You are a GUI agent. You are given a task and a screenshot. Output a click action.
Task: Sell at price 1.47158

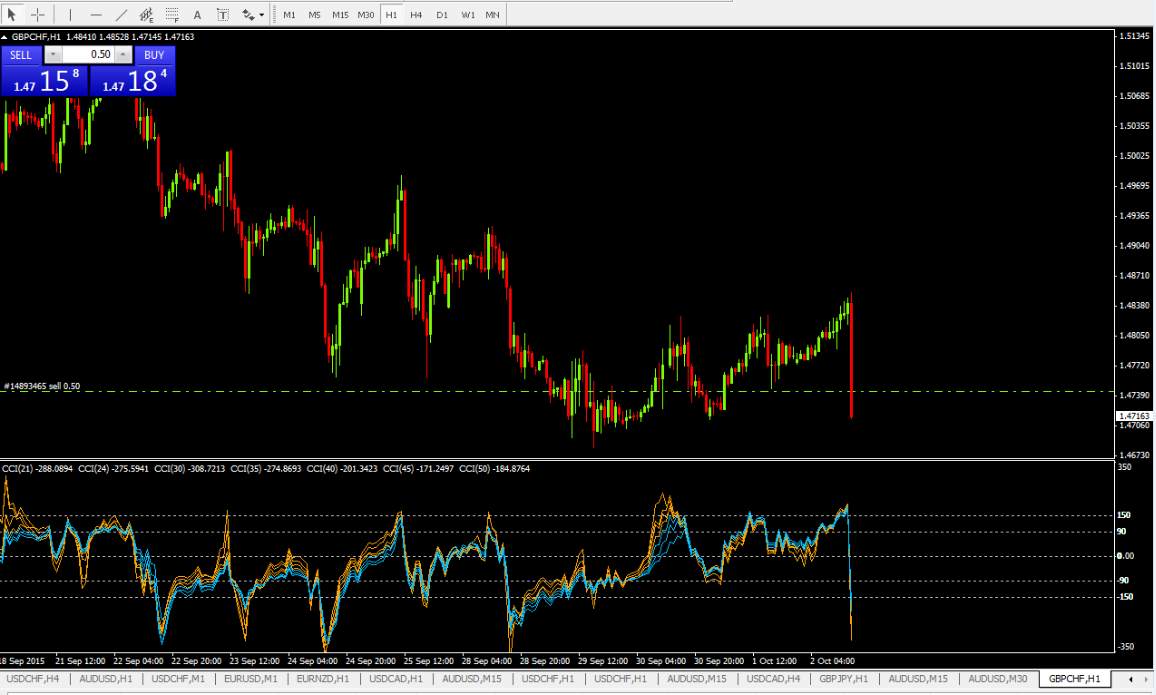click(45, 81)
